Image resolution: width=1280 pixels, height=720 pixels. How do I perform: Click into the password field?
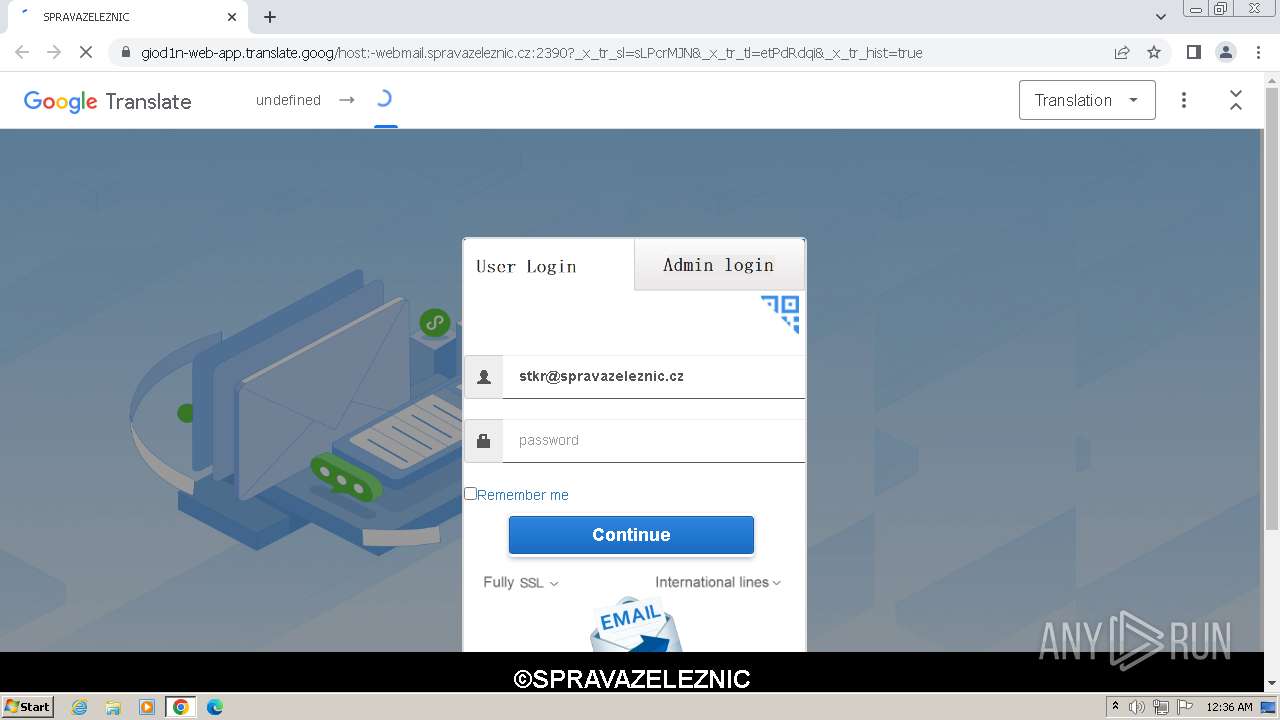point(653,440)
